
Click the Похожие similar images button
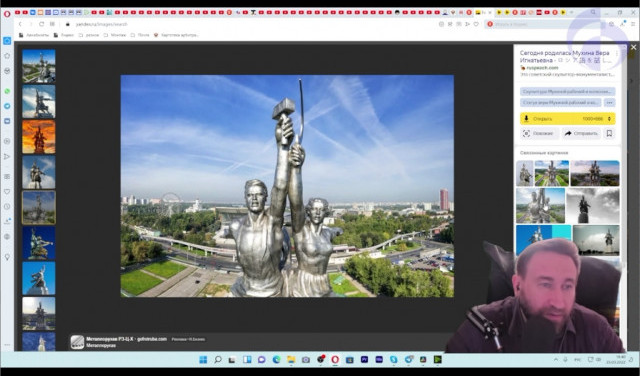pyautogui.click(x=540, y=133)
